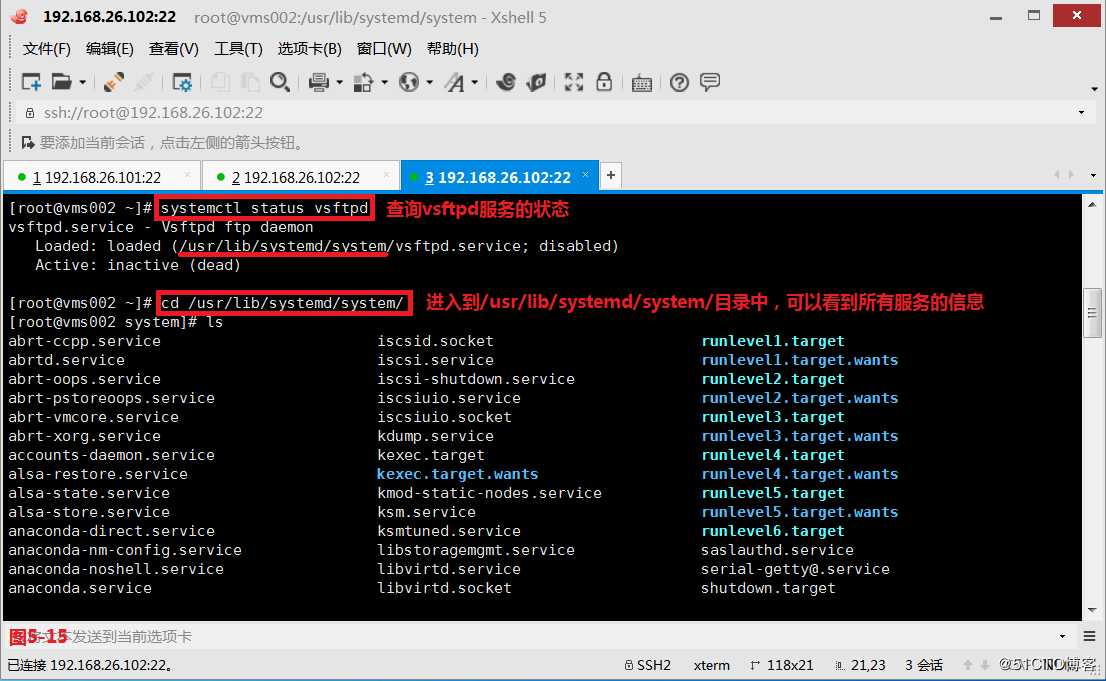1106x681 pixels.
Task: Click kexec.target.wants in terminal listing
Action: tap(457, 474)
